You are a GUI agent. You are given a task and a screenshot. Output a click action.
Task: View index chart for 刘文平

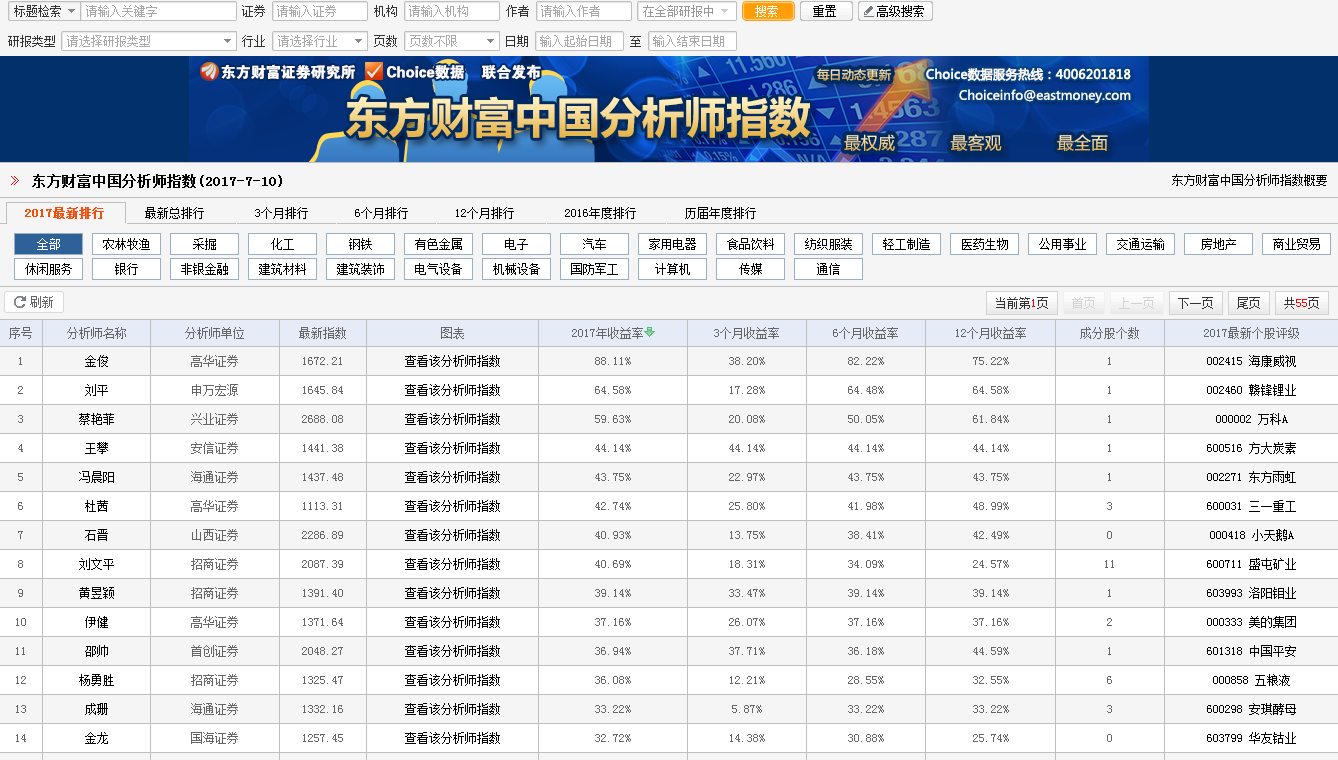coord(452,564)
